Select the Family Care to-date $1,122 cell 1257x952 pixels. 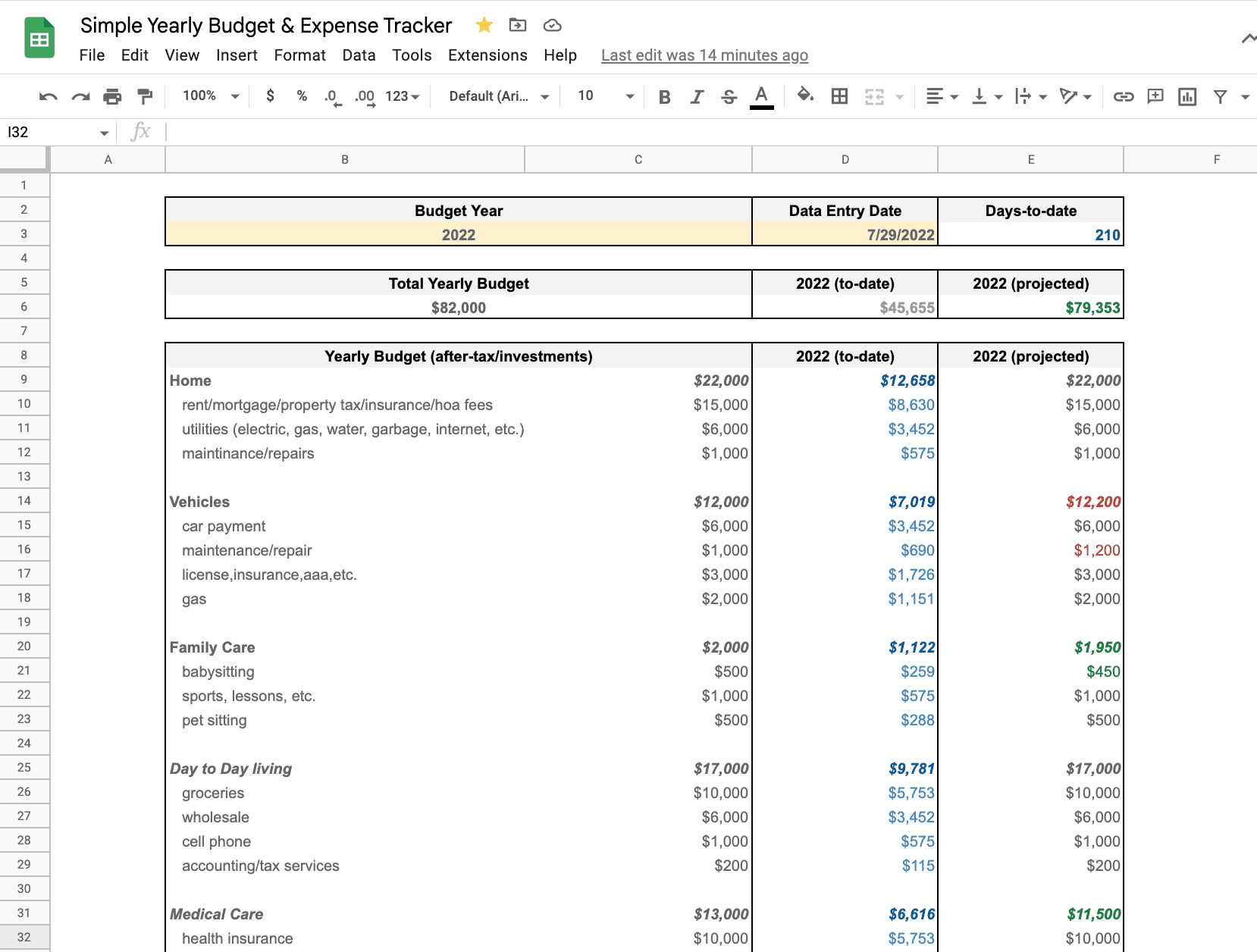coord(845,647)
